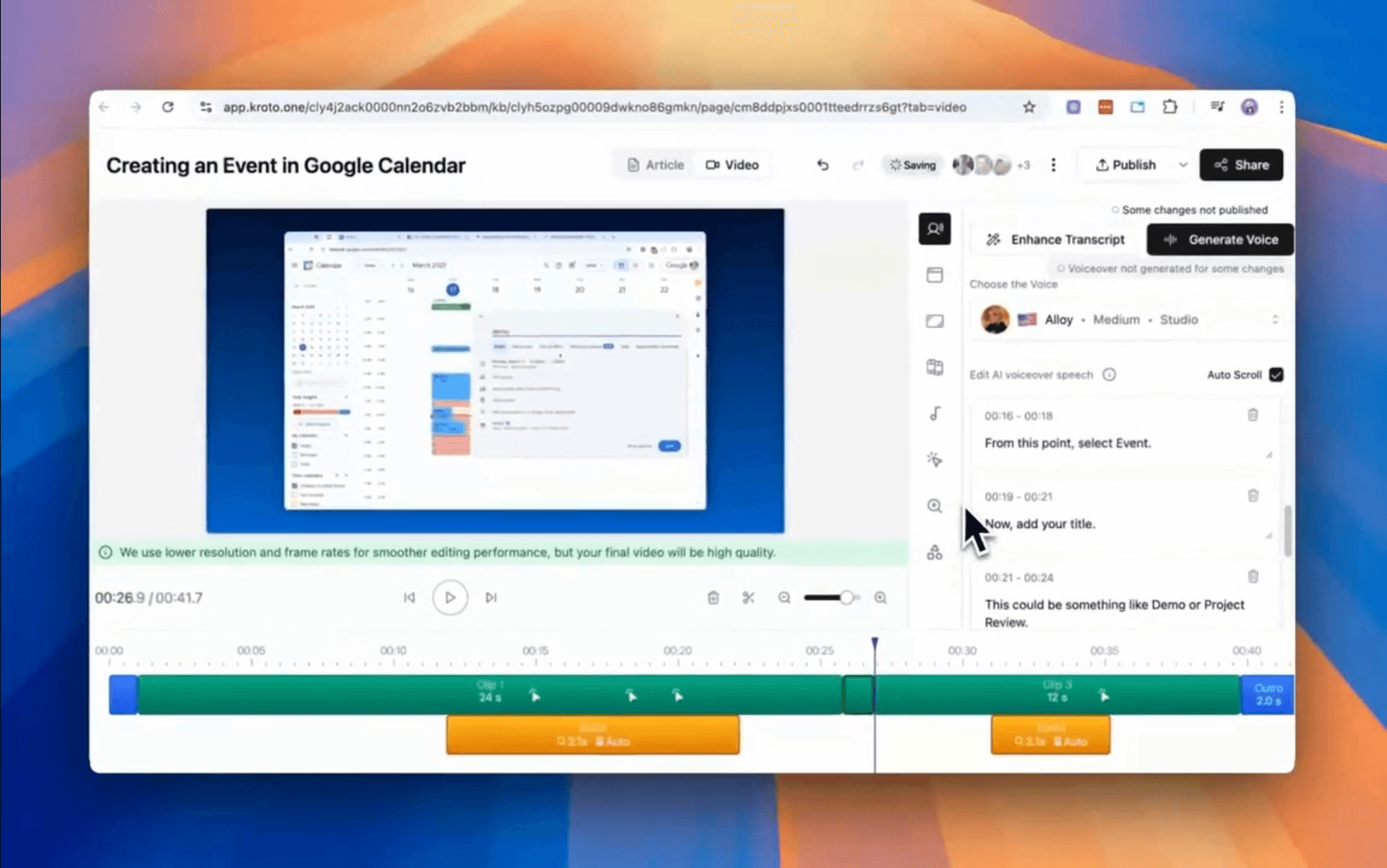
Task: Click the browser address bar bookmark star
Action: tap(1029, 106)
